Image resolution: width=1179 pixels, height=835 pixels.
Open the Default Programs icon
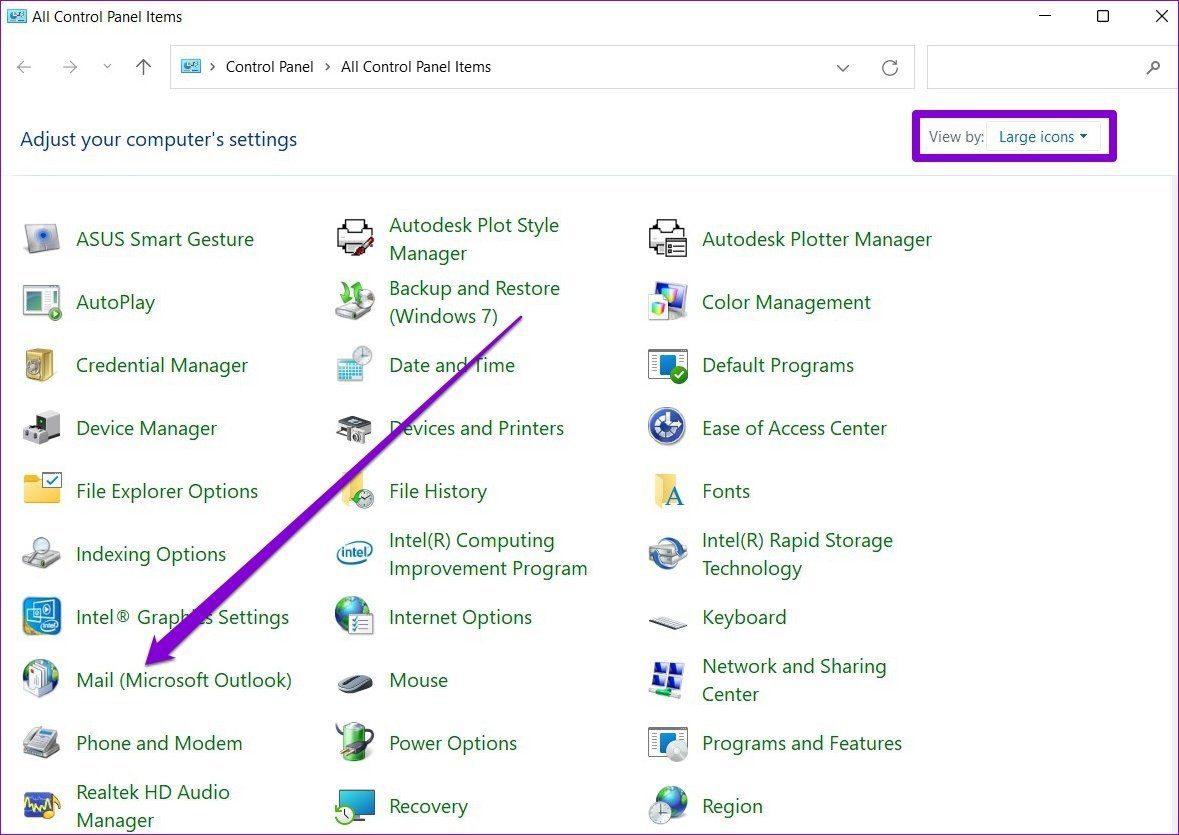click(x=668, y=365)
